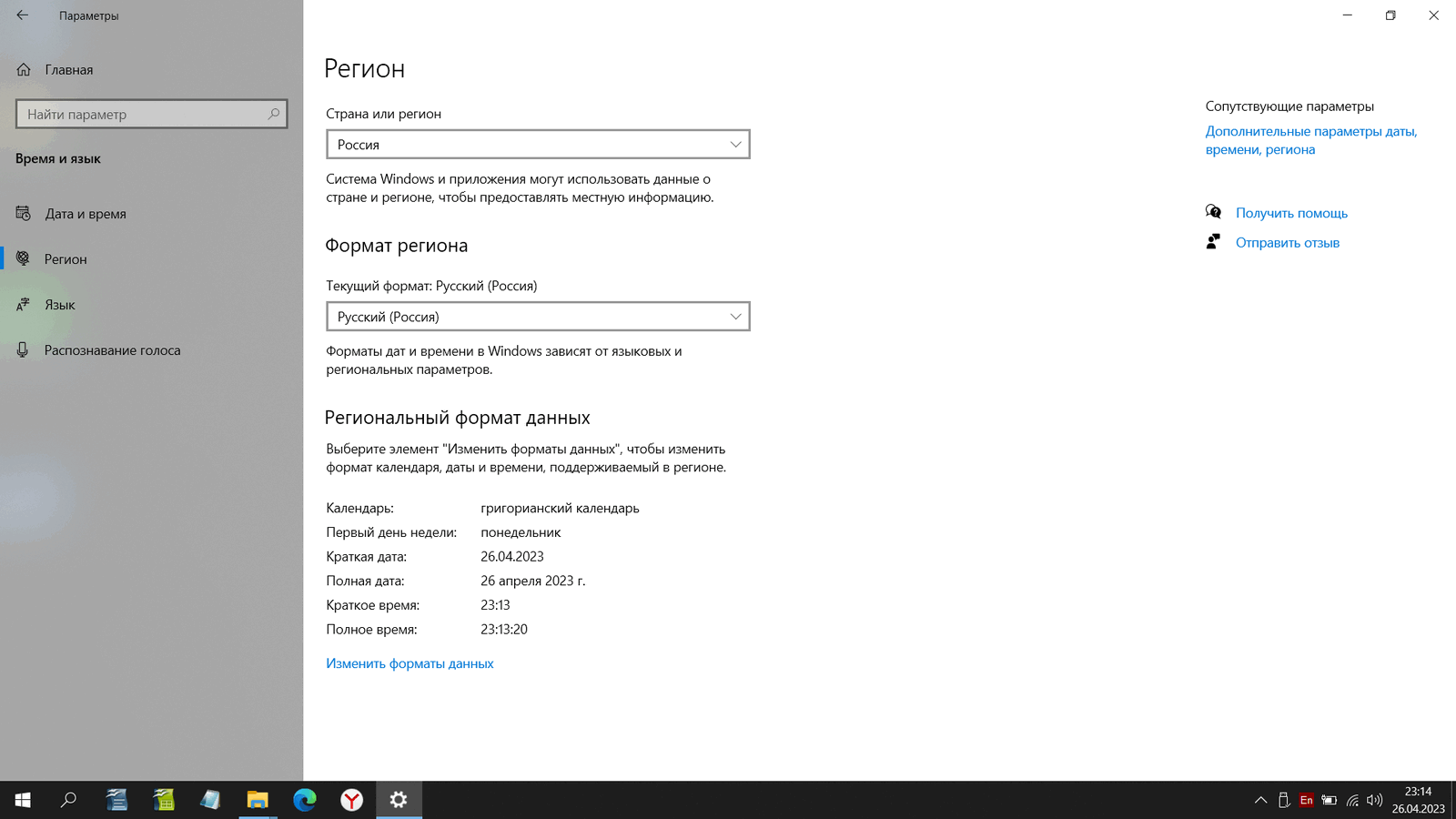The image size is (1456, 819).
Task: Click Изменить форматы данных link
Action: point(409,663)
